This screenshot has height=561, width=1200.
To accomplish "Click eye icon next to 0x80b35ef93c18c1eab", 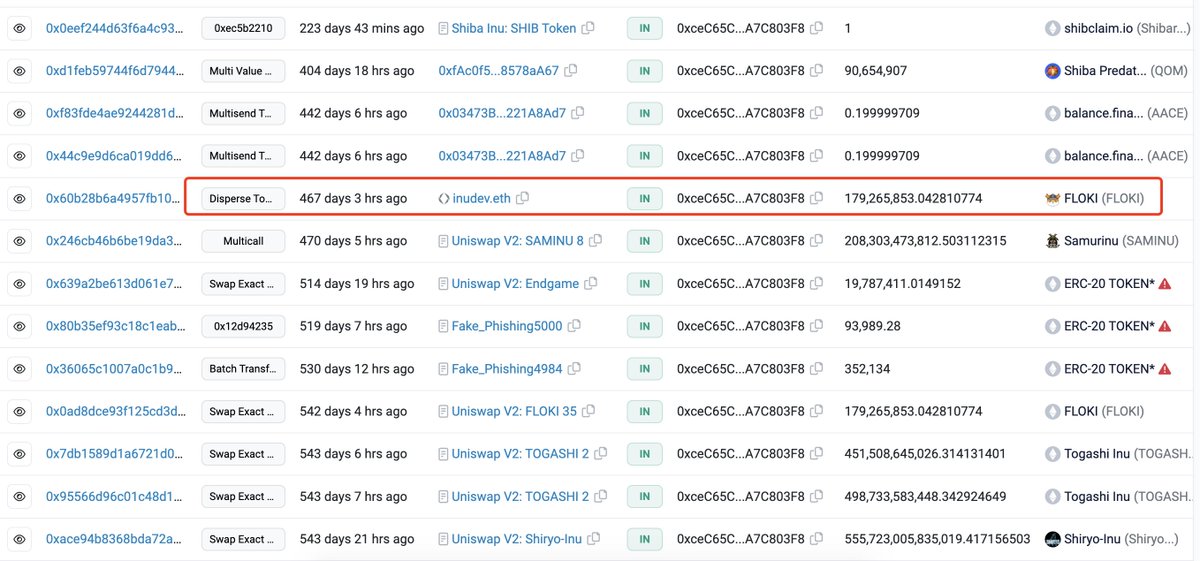I will (19, 326).
